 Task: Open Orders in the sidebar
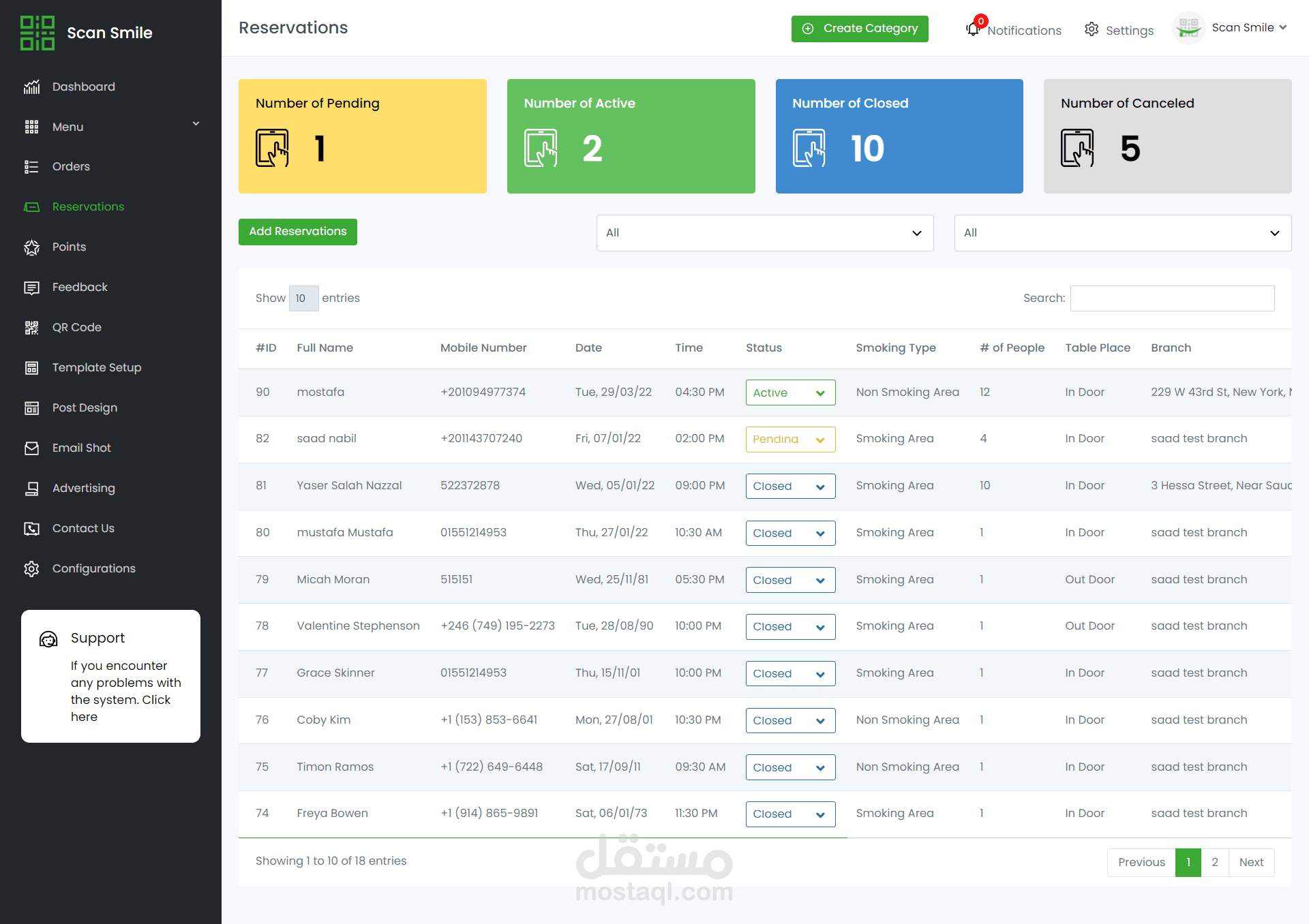[71, 167]
